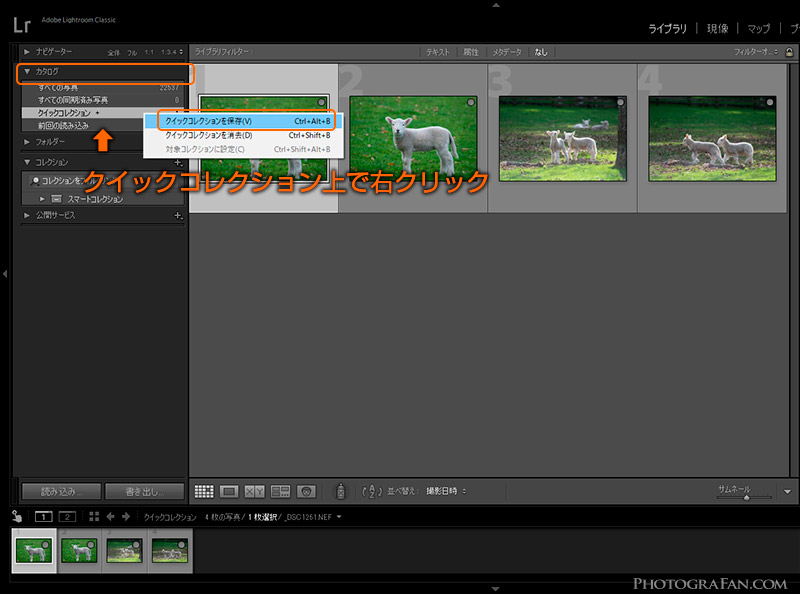Switch to Grid view icon in toolbar
This screenshot has height=594, width=800.
pyautogui.click(x=204, y=491)
